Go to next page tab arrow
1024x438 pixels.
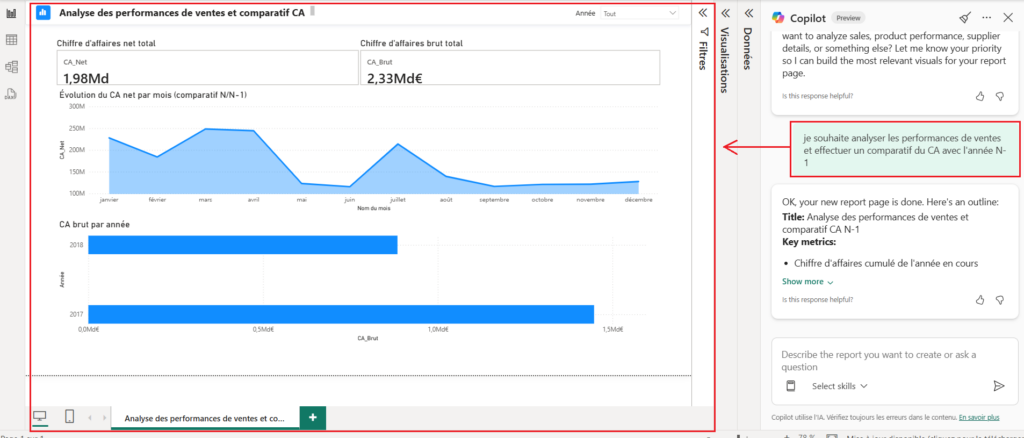click(x=104, y=417)
